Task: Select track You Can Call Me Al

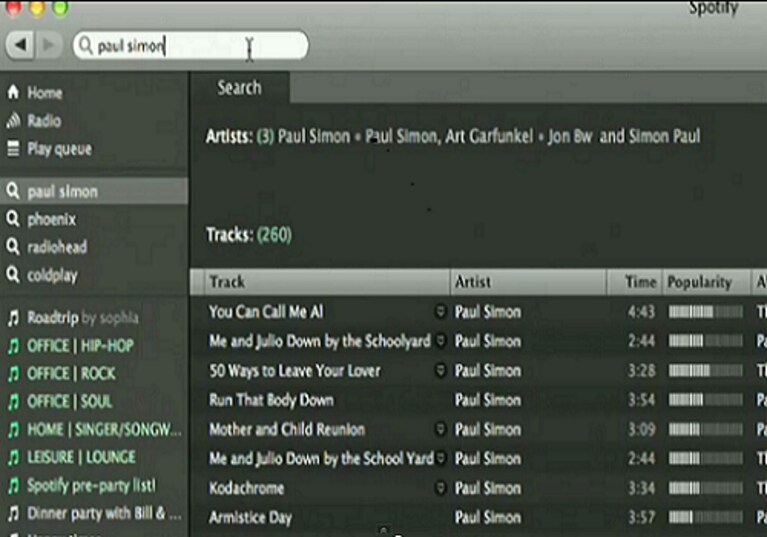Action: [x=266, y=312]
